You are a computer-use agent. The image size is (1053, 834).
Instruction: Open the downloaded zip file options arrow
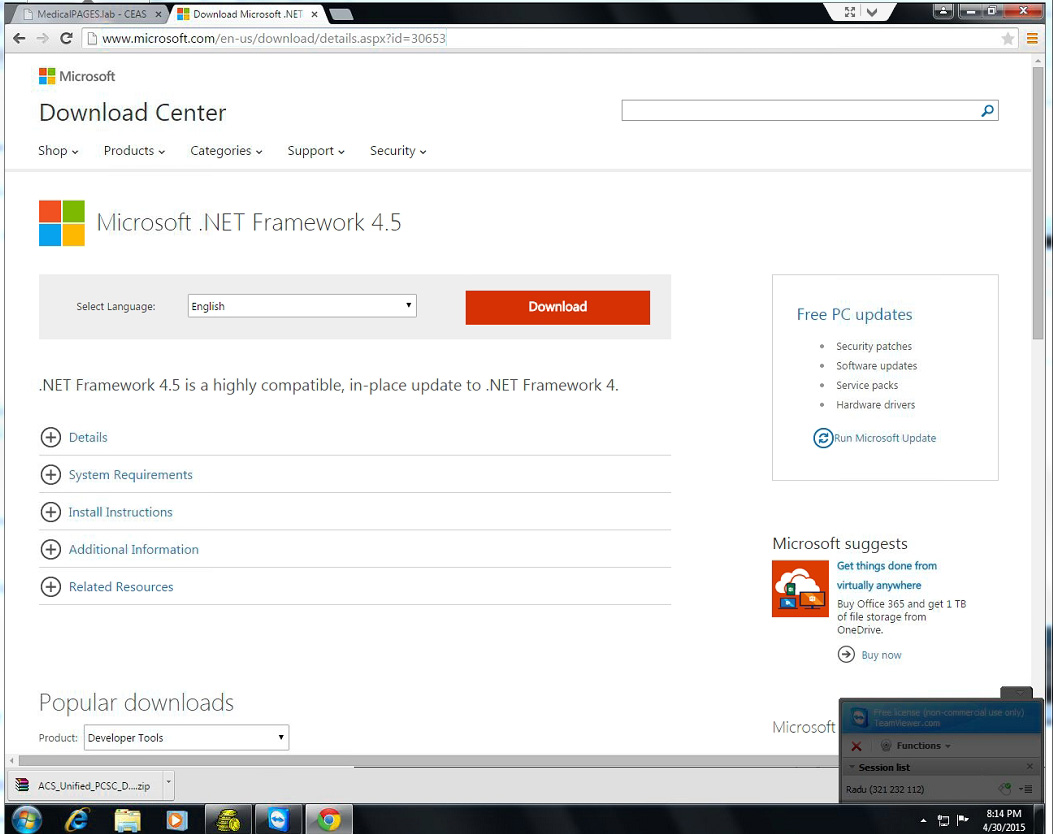[169, 784]
